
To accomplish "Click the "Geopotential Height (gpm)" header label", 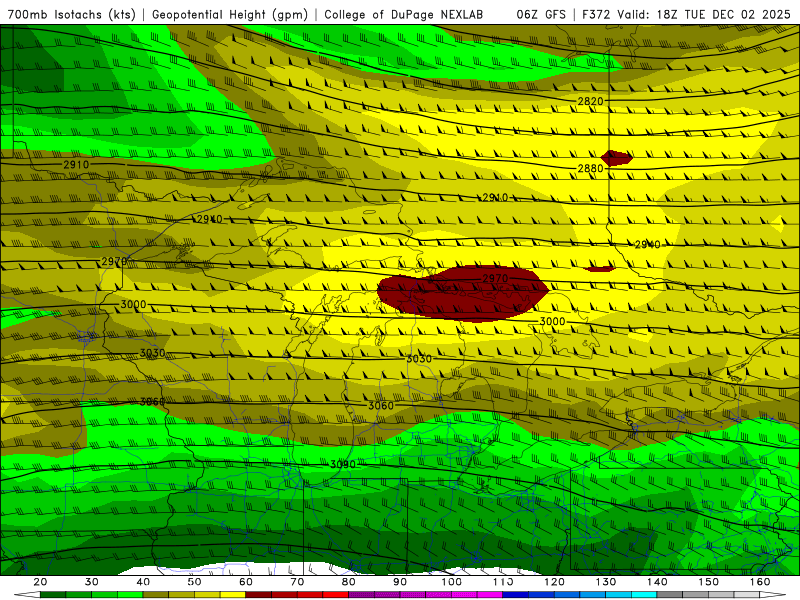I will click(x=230, y=14).
